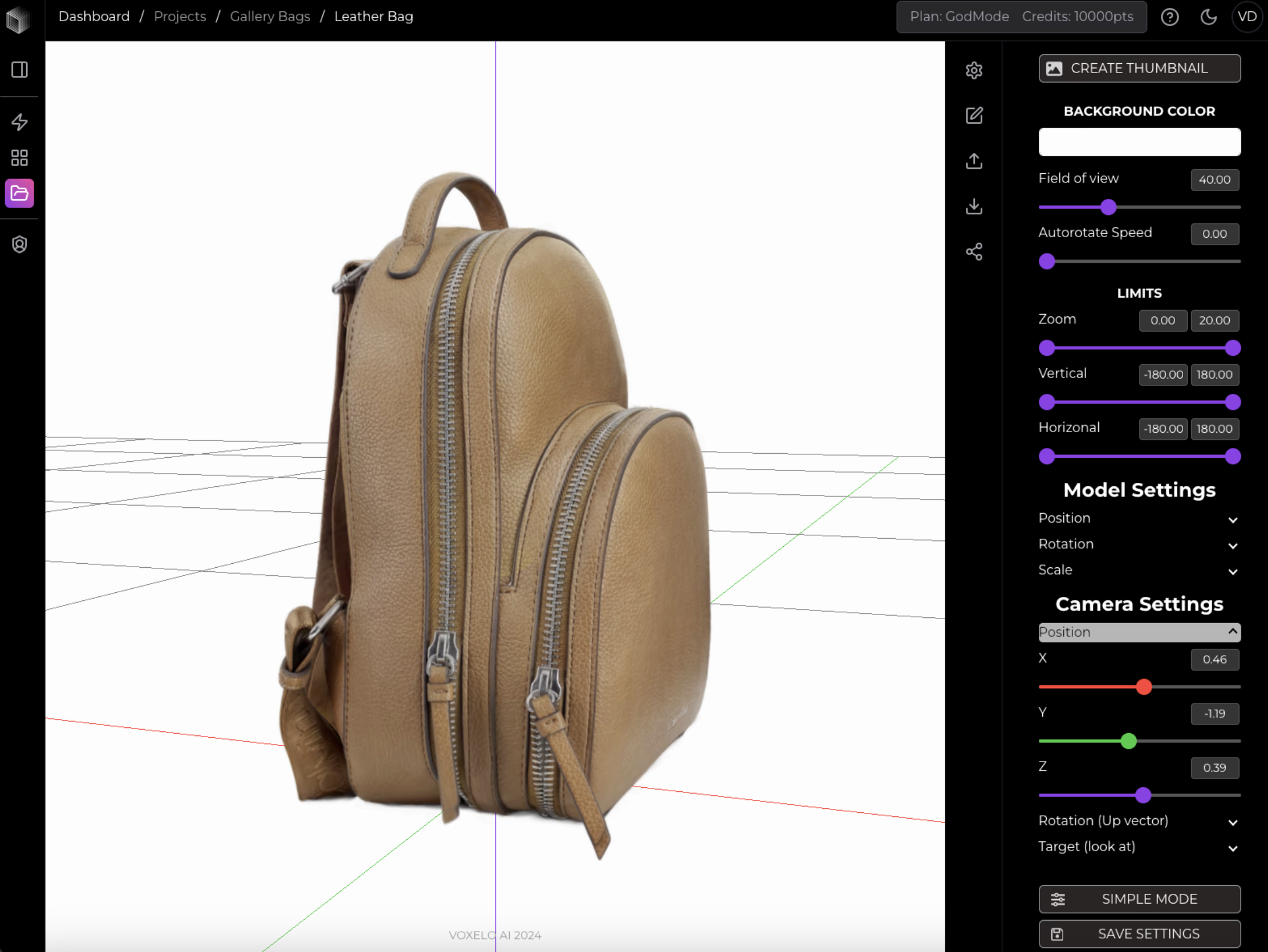1268x952 pixels.
Task: Open the settings gear icon
Action: pos(974,71)
